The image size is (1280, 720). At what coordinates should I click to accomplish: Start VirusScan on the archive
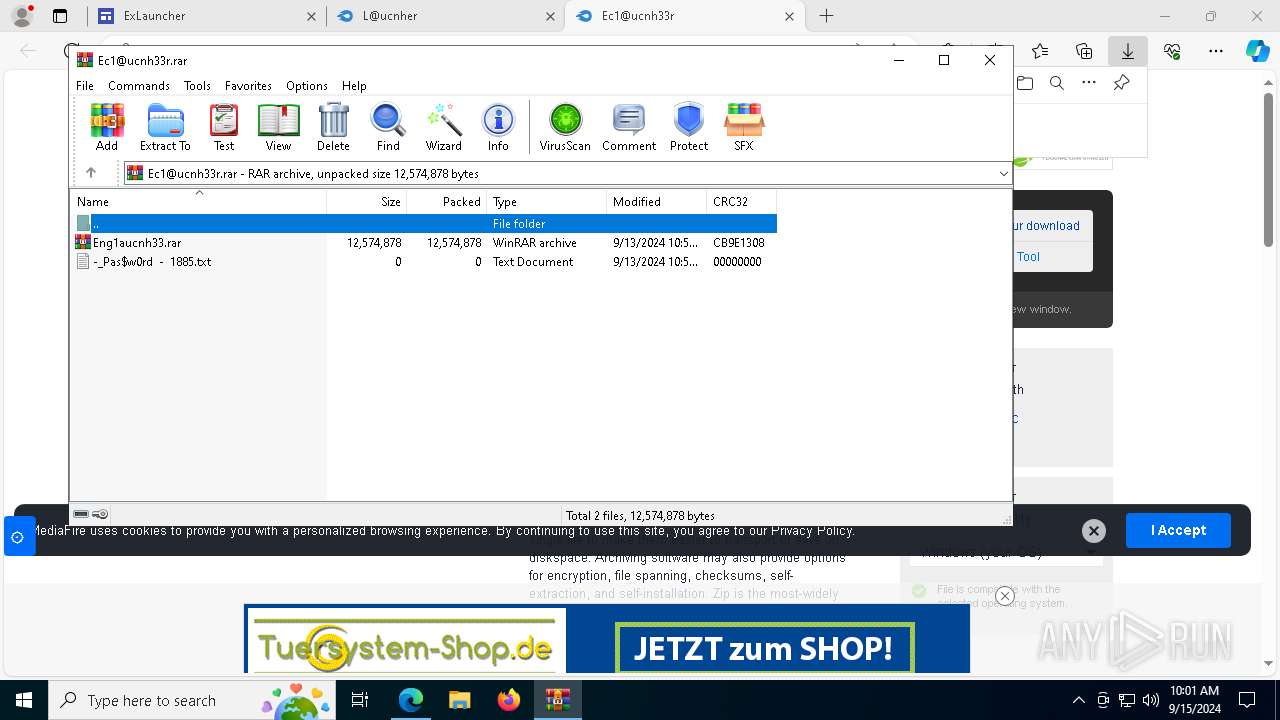coord(565,127)
